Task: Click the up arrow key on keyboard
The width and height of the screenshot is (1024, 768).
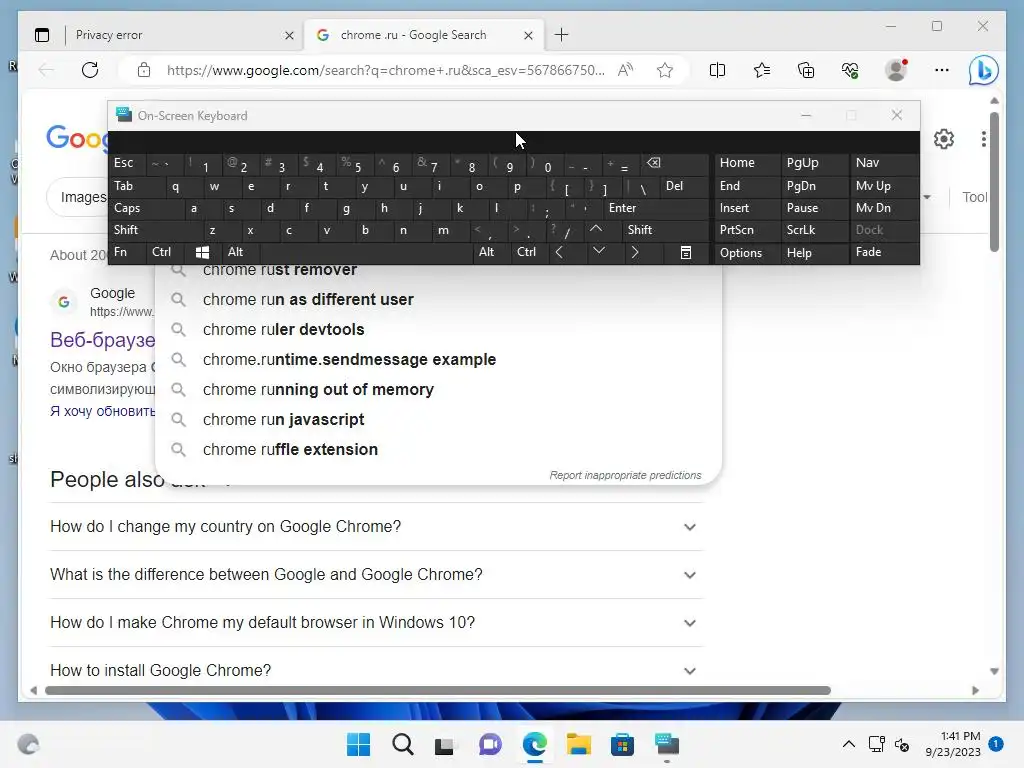Action: (596, 229)
